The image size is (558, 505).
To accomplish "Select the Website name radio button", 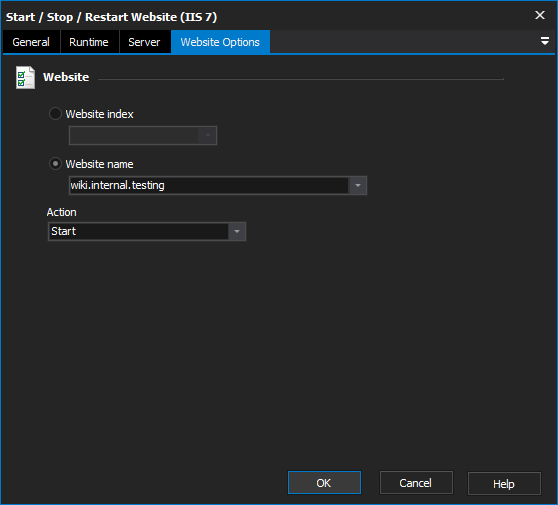I will point(55,164).
